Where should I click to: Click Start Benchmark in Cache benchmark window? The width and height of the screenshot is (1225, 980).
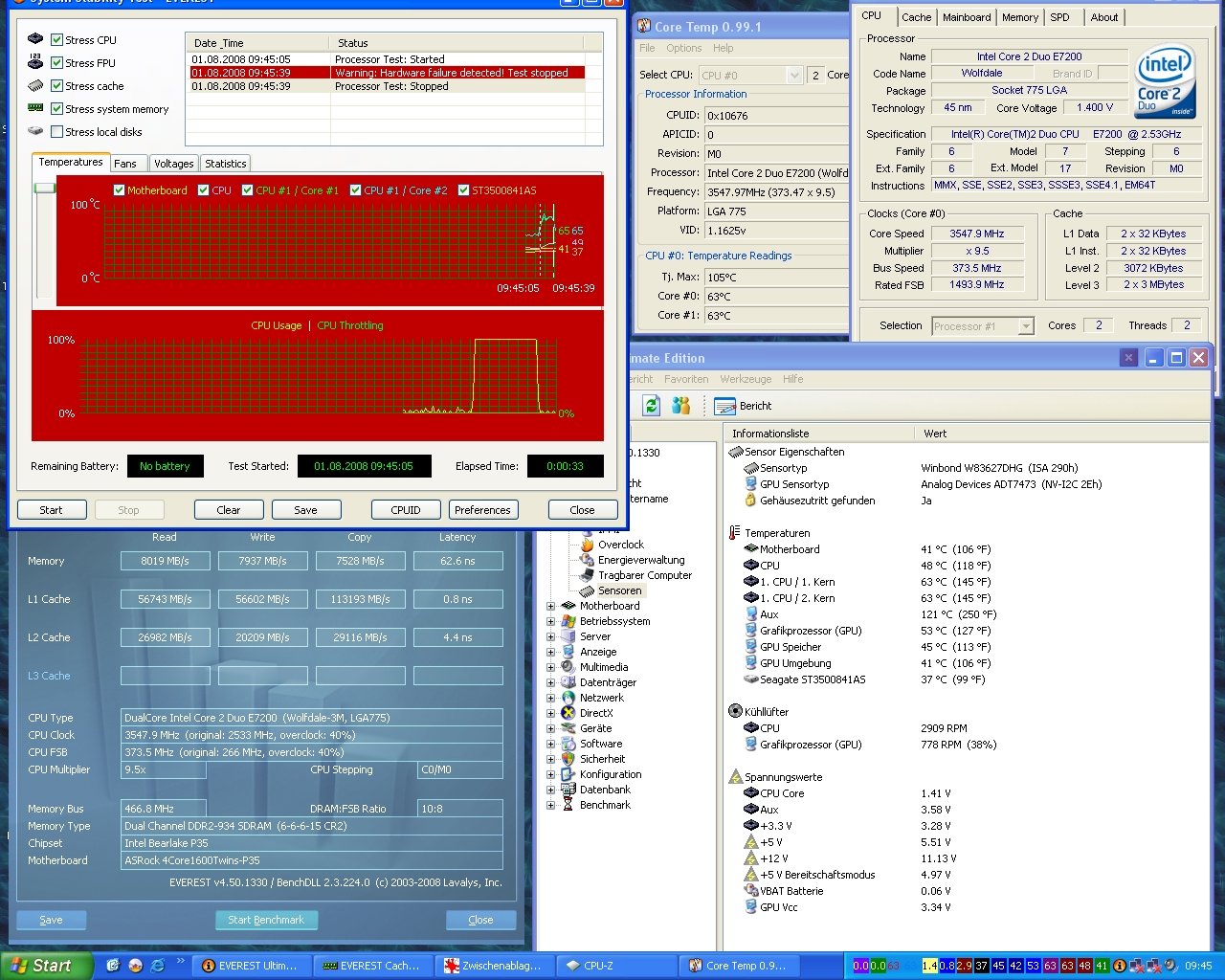(x=266, y=920)
